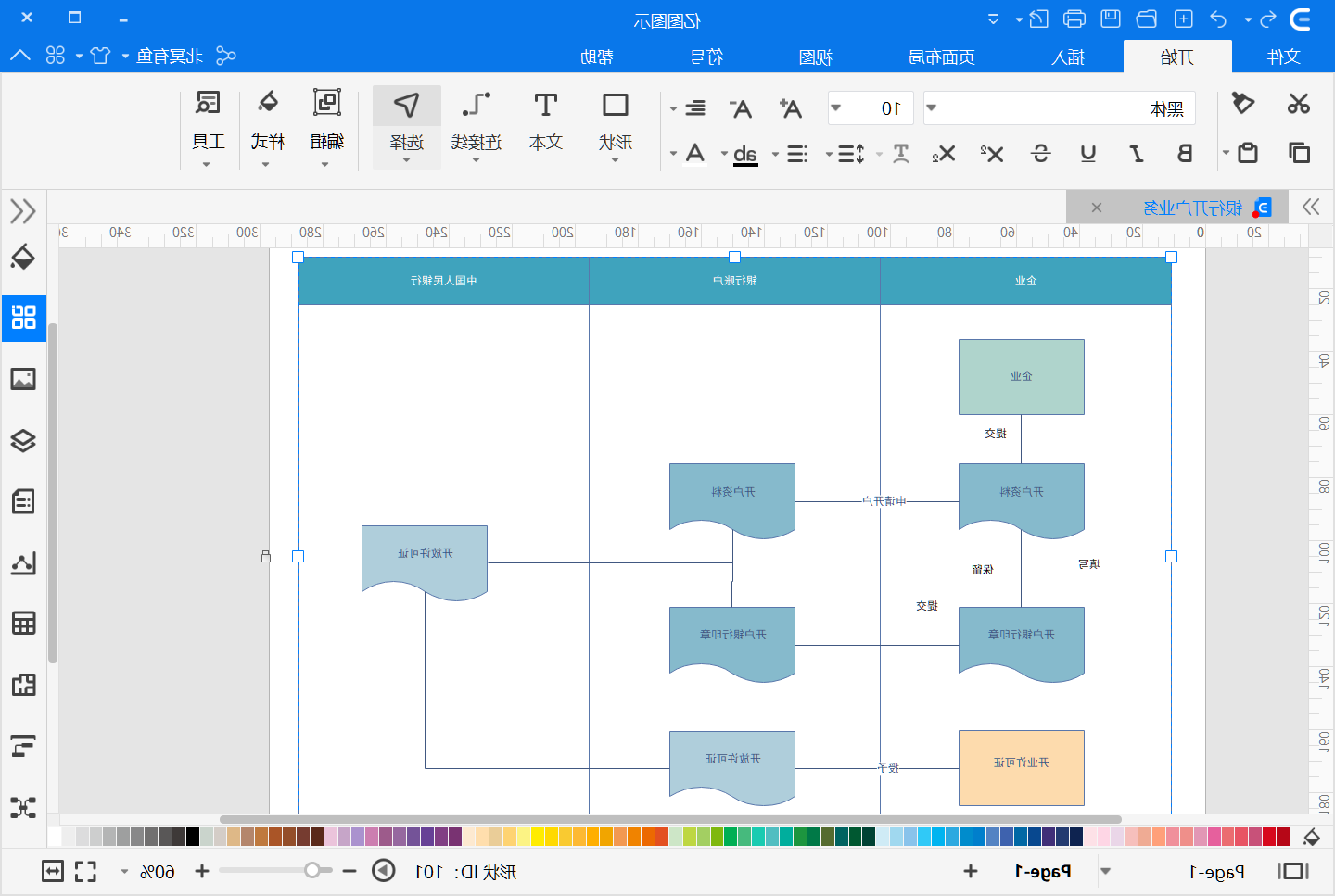This screenshot has height=896, width=1335.
Task: Toggle Strikethrough formatting
Action: [1040, 153]
